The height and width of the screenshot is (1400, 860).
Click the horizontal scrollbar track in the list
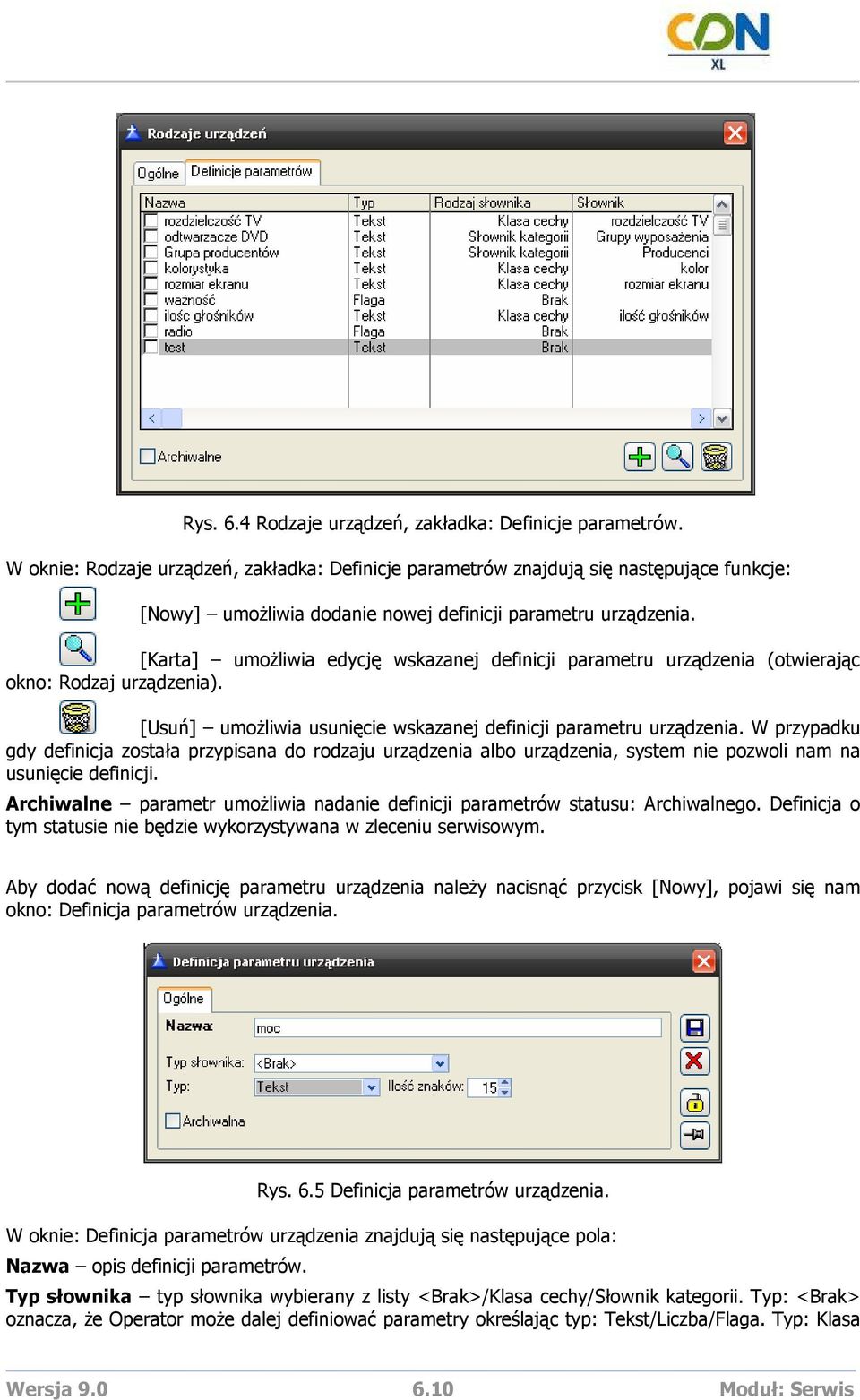click(x=437, y=418)
